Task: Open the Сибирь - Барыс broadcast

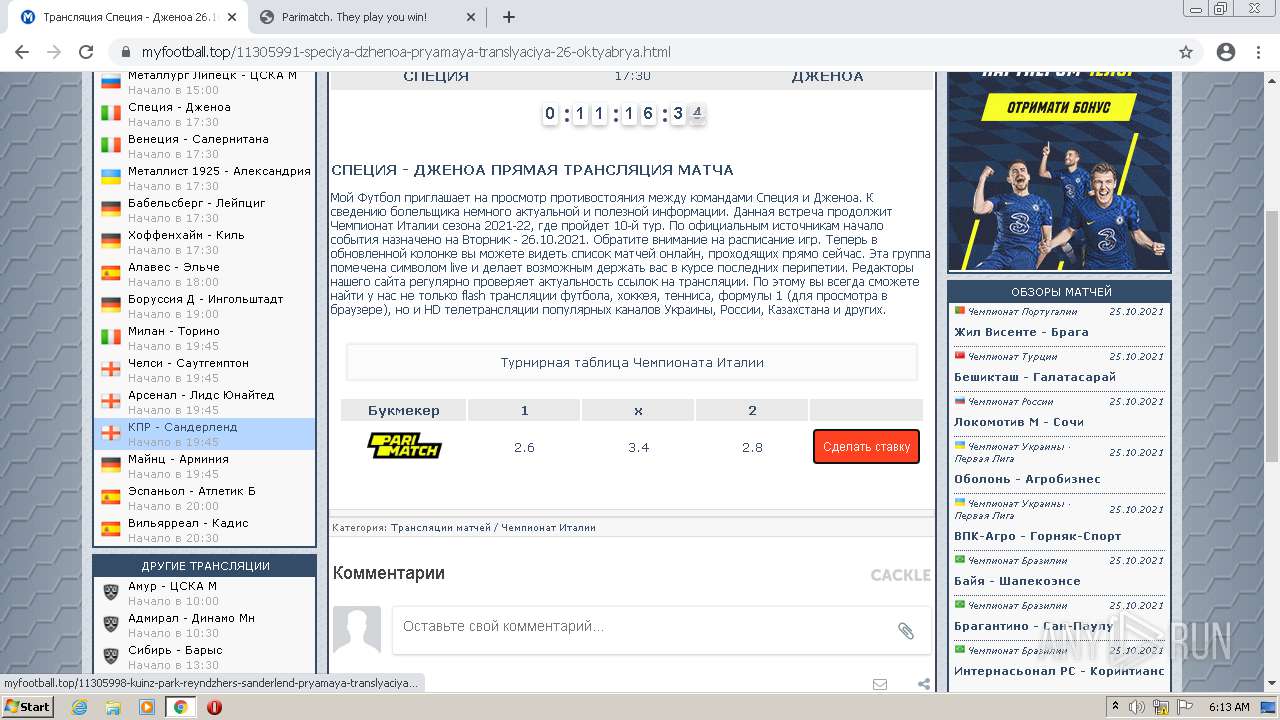Action: coord(175,650)
